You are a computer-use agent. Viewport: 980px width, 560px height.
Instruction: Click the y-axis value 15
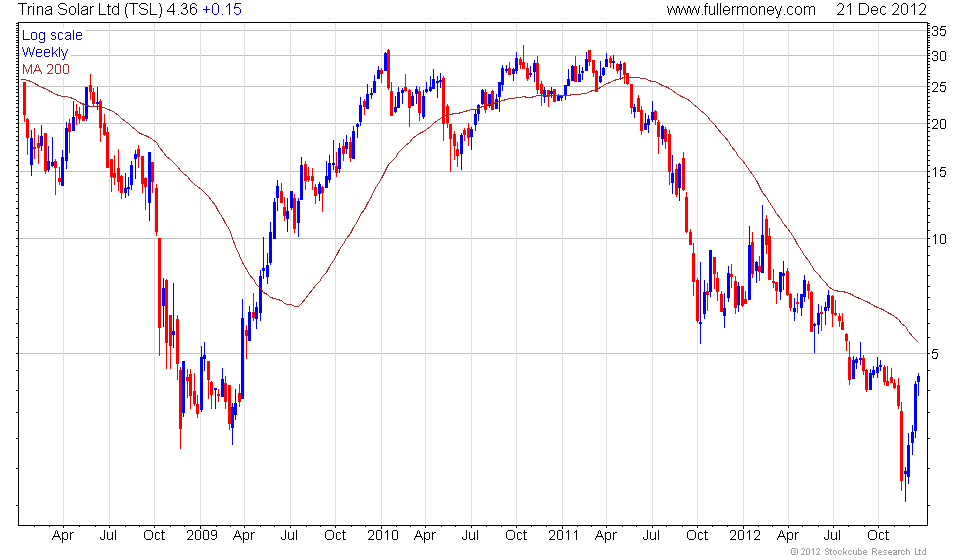(939, 172)
